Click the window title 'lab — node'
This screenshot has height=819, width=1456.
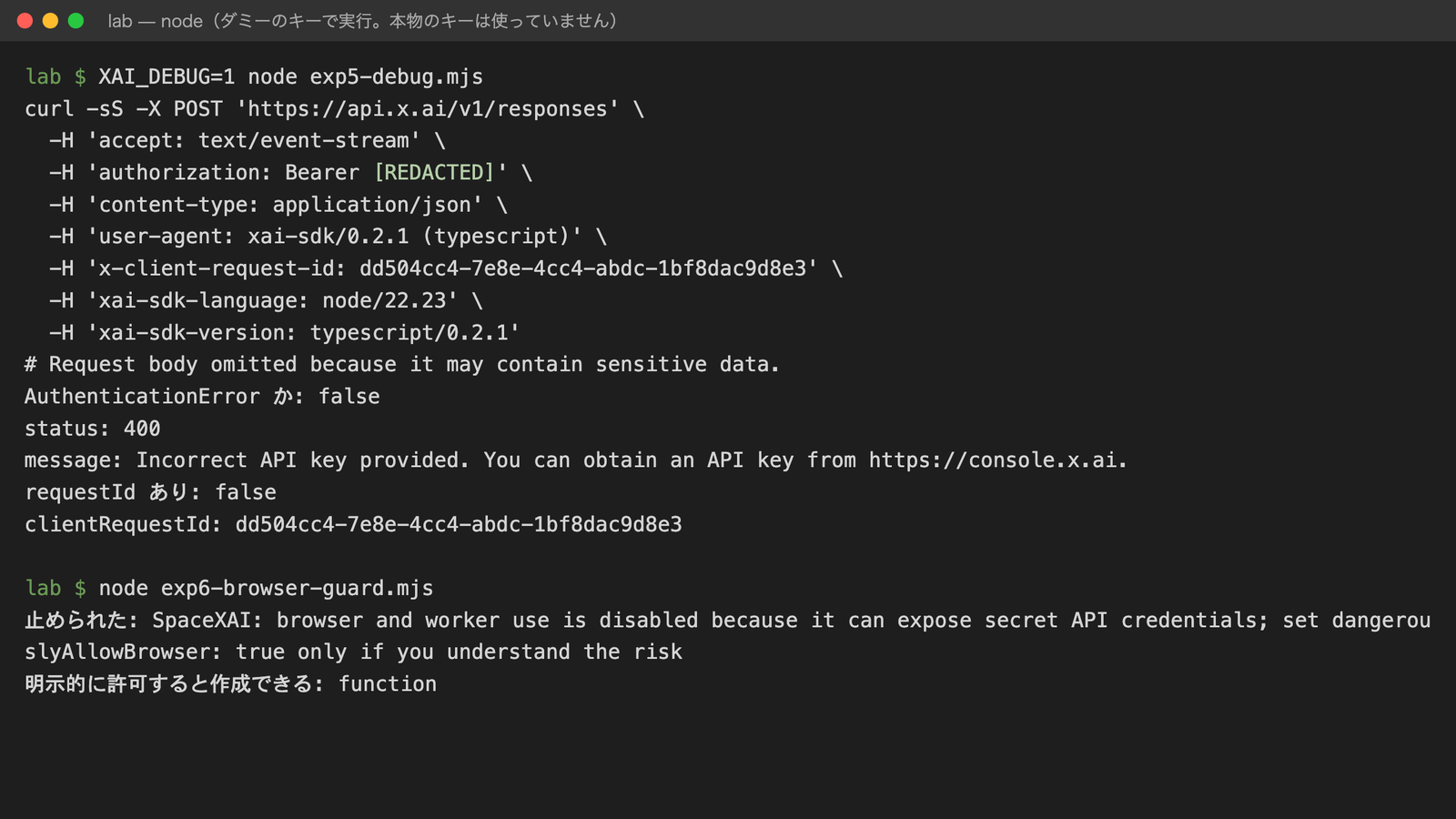click(155, 20)
